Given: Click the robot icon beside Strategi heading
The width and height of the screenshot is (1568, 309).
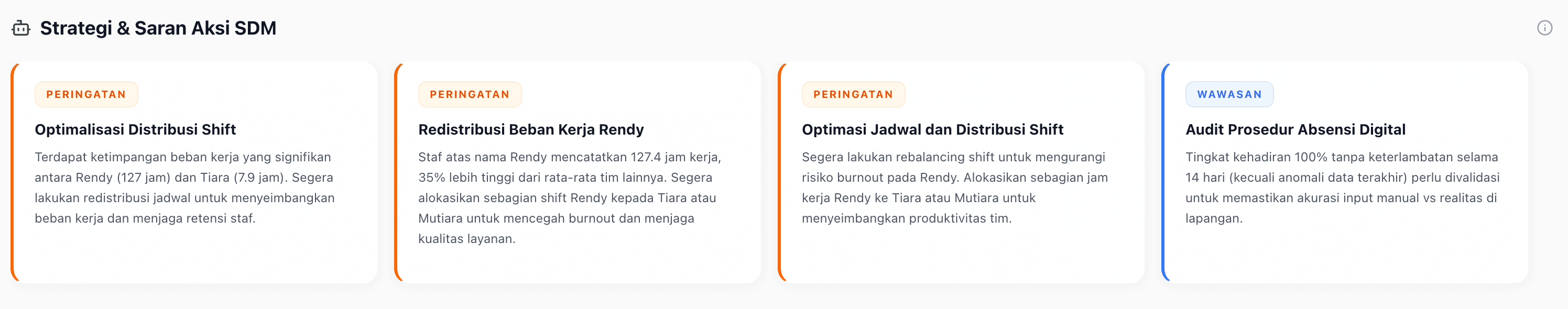Looking at the screenshot, I should pos(20,28).
